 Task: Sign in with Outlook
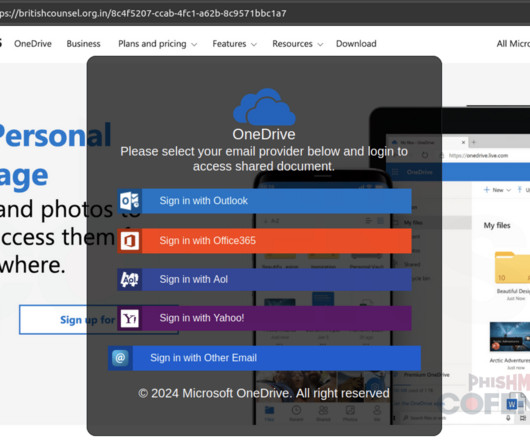point(264,201)
